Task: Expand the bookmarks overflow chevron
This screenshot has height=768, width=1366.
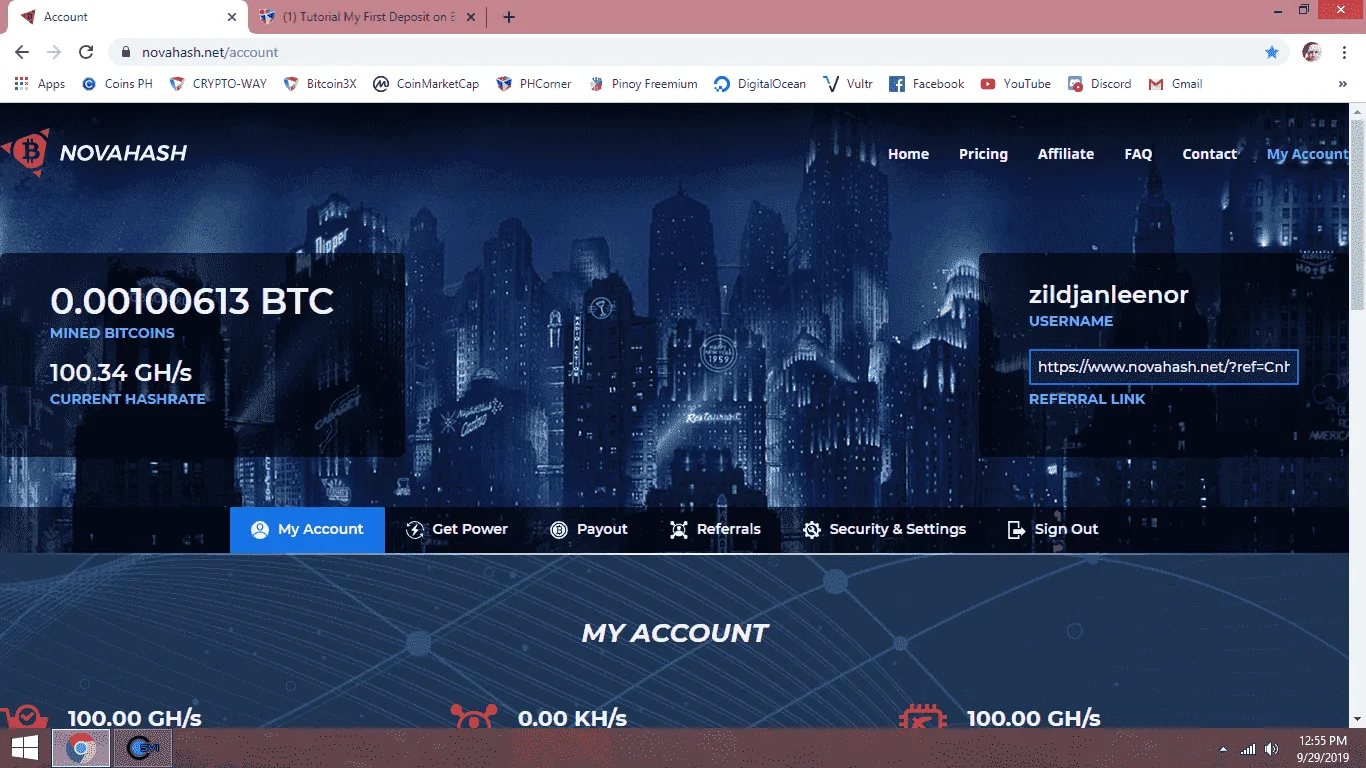Action: pyautogui.click(x=1343, y=84)
